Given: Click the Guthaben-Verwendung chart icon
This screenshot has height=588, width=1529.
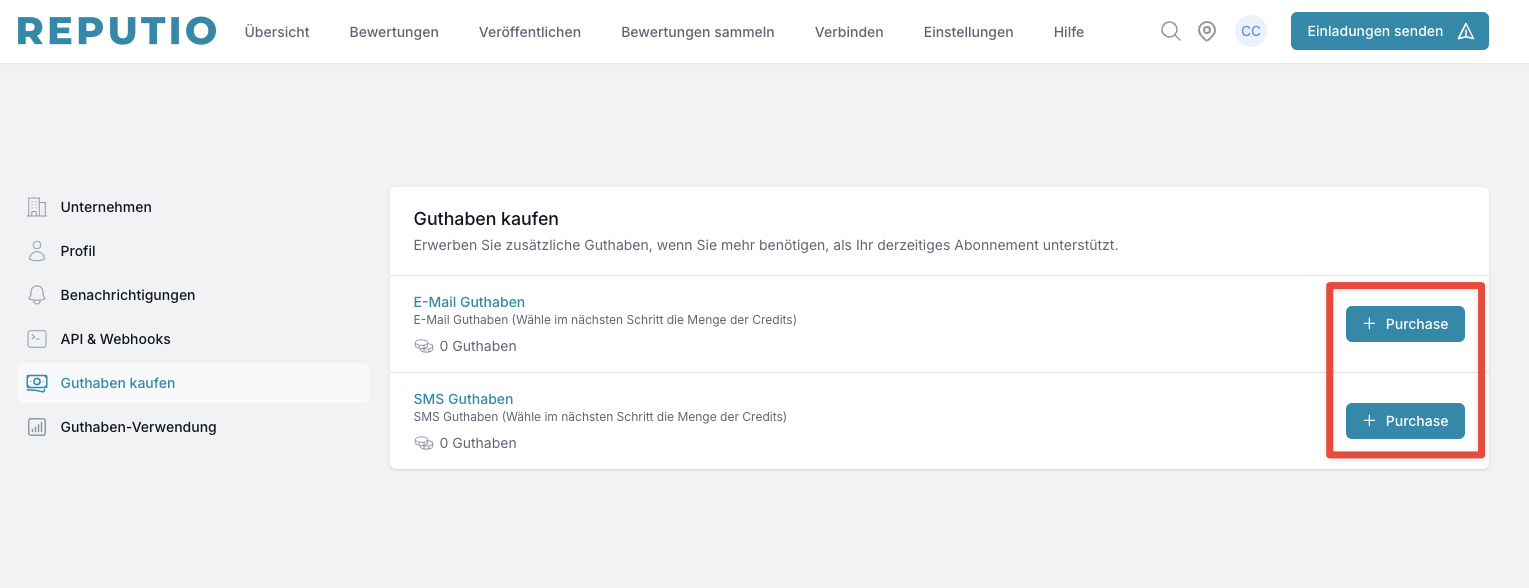Looking at the screenshot, I should (37, 427).
